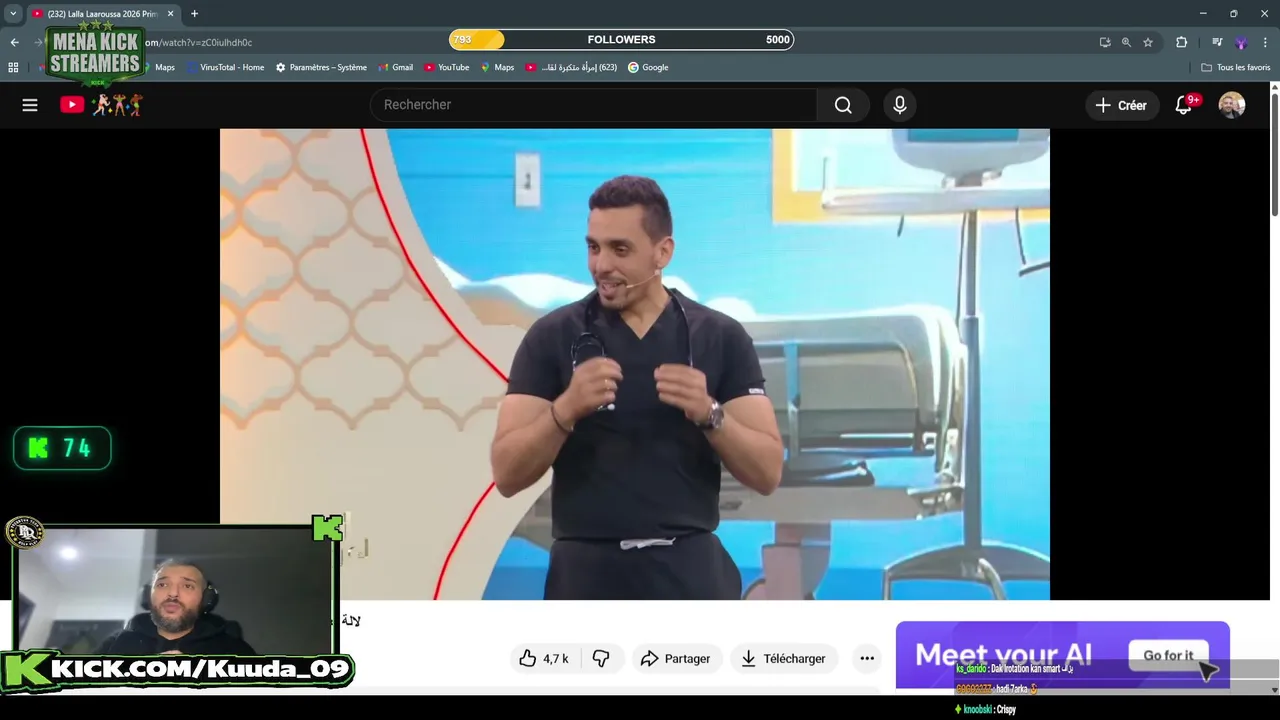The height and width of the screenshot is (720, 1280).
Task: Open the YouTube hamburger guide menu
Action: (30, 105)
